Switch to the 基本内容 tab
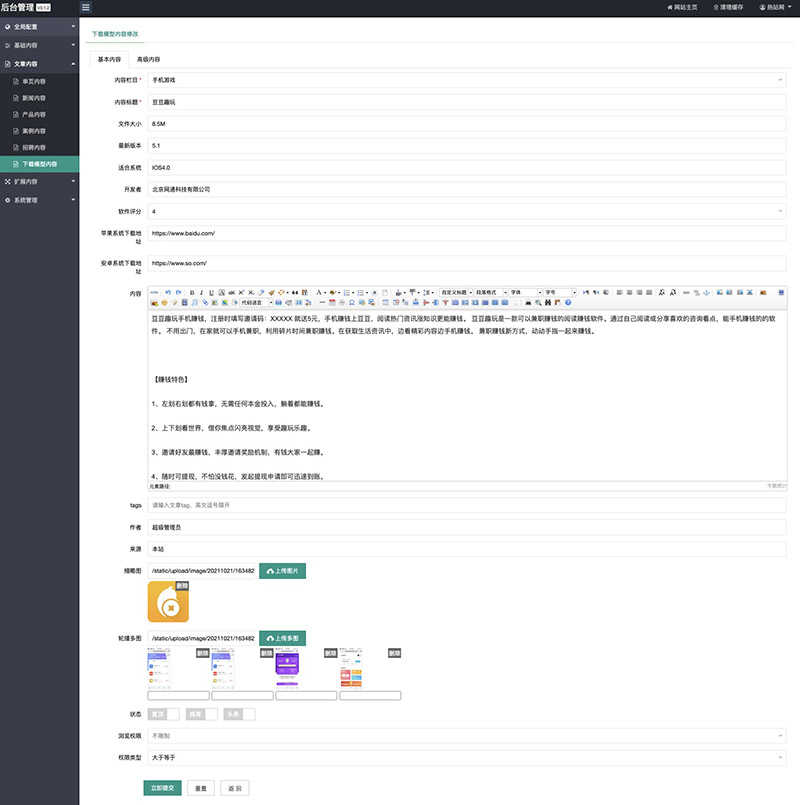The height and width of the screenshot is (805, 800). point(109,60)
